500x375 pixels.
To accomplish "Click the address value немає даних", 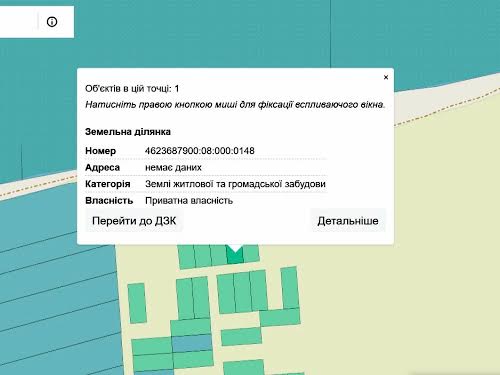I will click(173, 167).
